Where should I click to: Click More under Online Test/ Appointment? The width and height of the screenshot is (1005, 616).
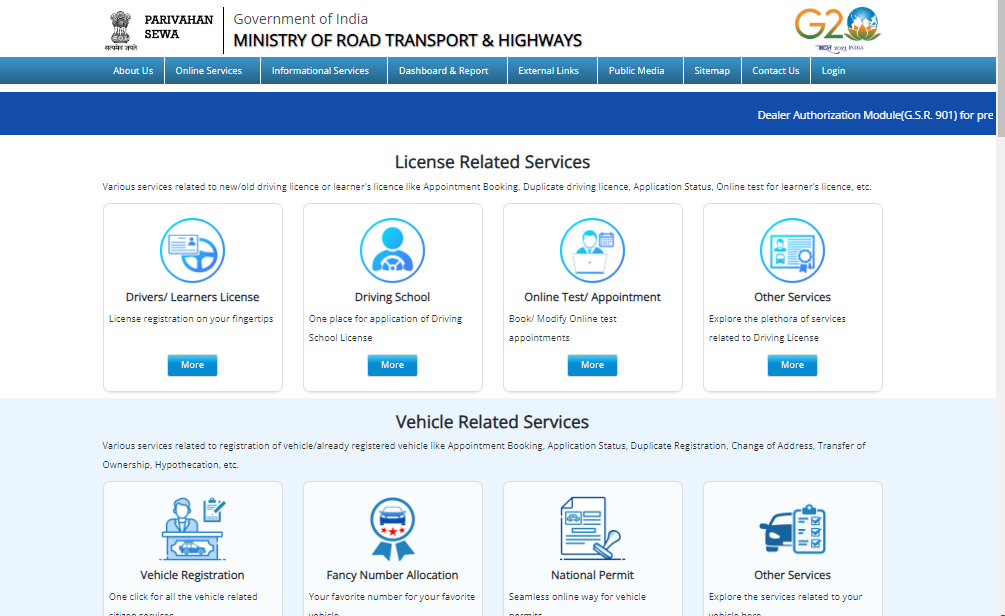click(592, 365)
